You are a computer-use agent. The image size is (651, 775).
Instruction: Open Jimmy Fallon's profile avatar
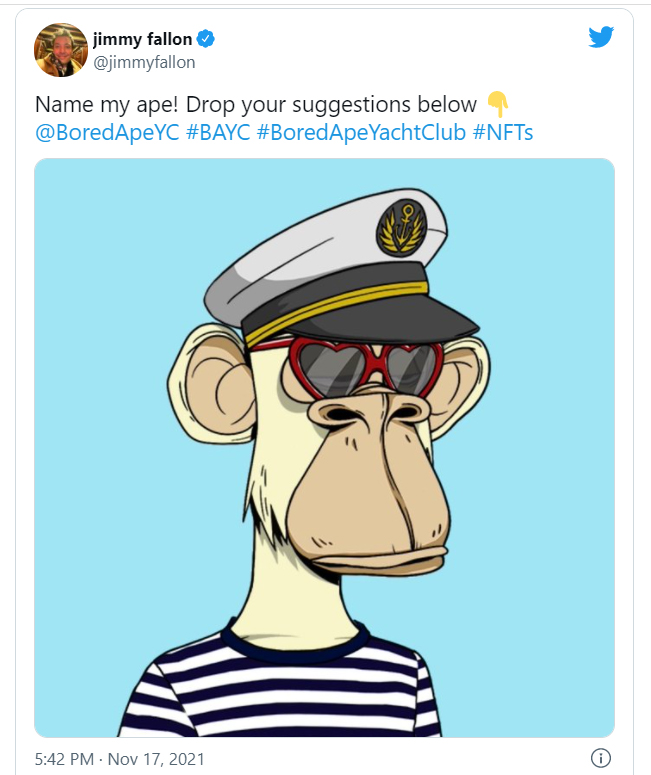[x=61, y=50]
